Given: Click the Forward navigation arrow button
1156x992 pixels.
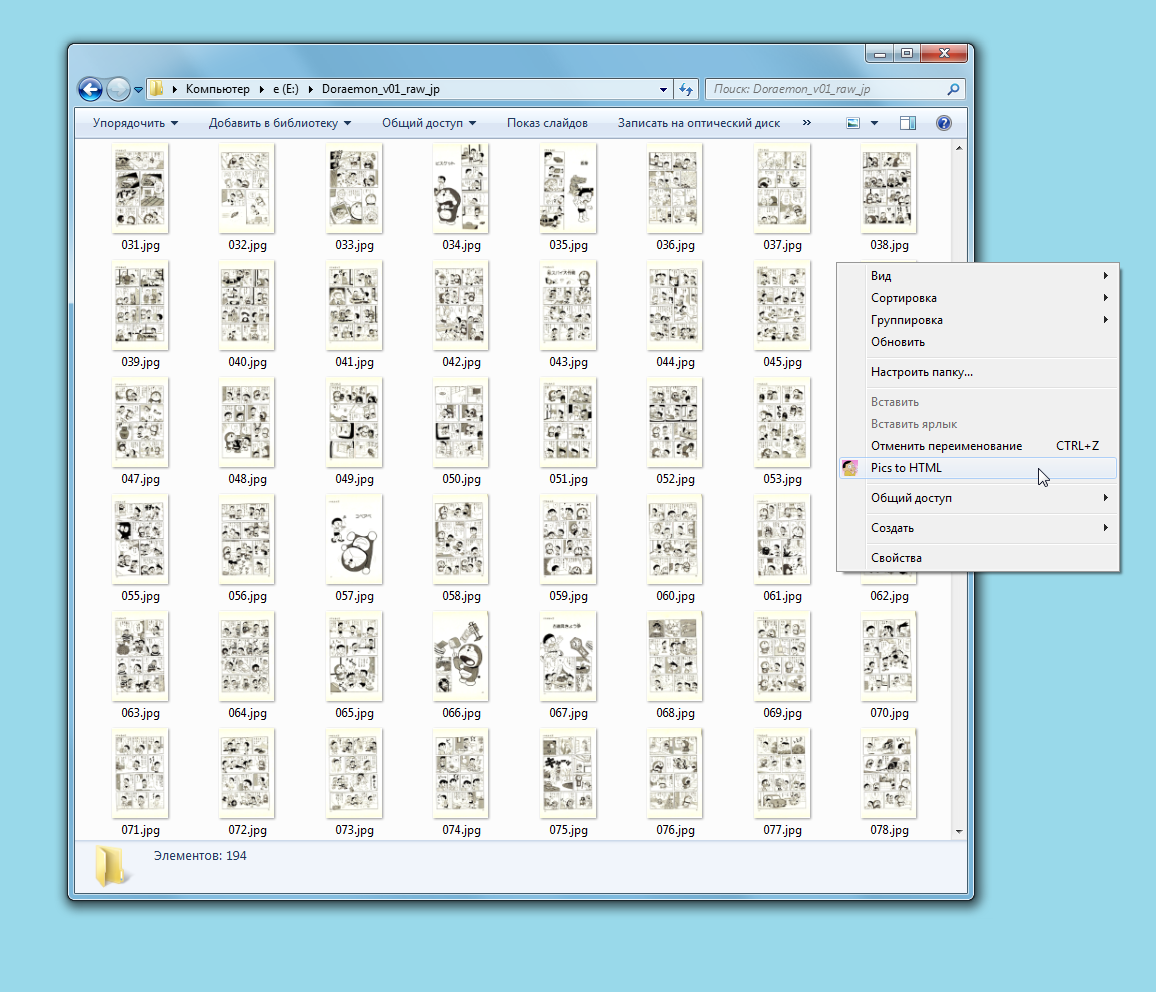Looking at the screenshot, I should point(118,89).
